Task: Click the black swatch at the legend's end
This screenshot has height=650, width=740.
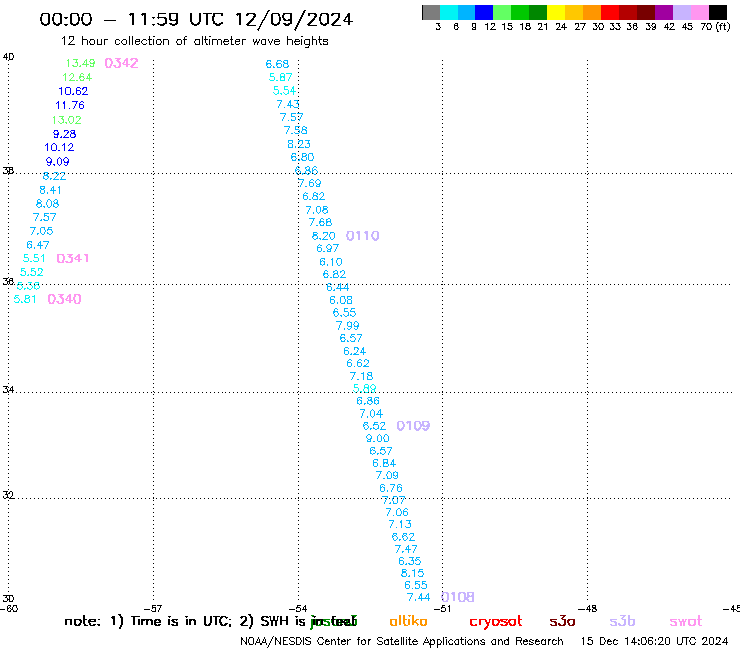Action: pyautogui.click(x=717, y=12)
